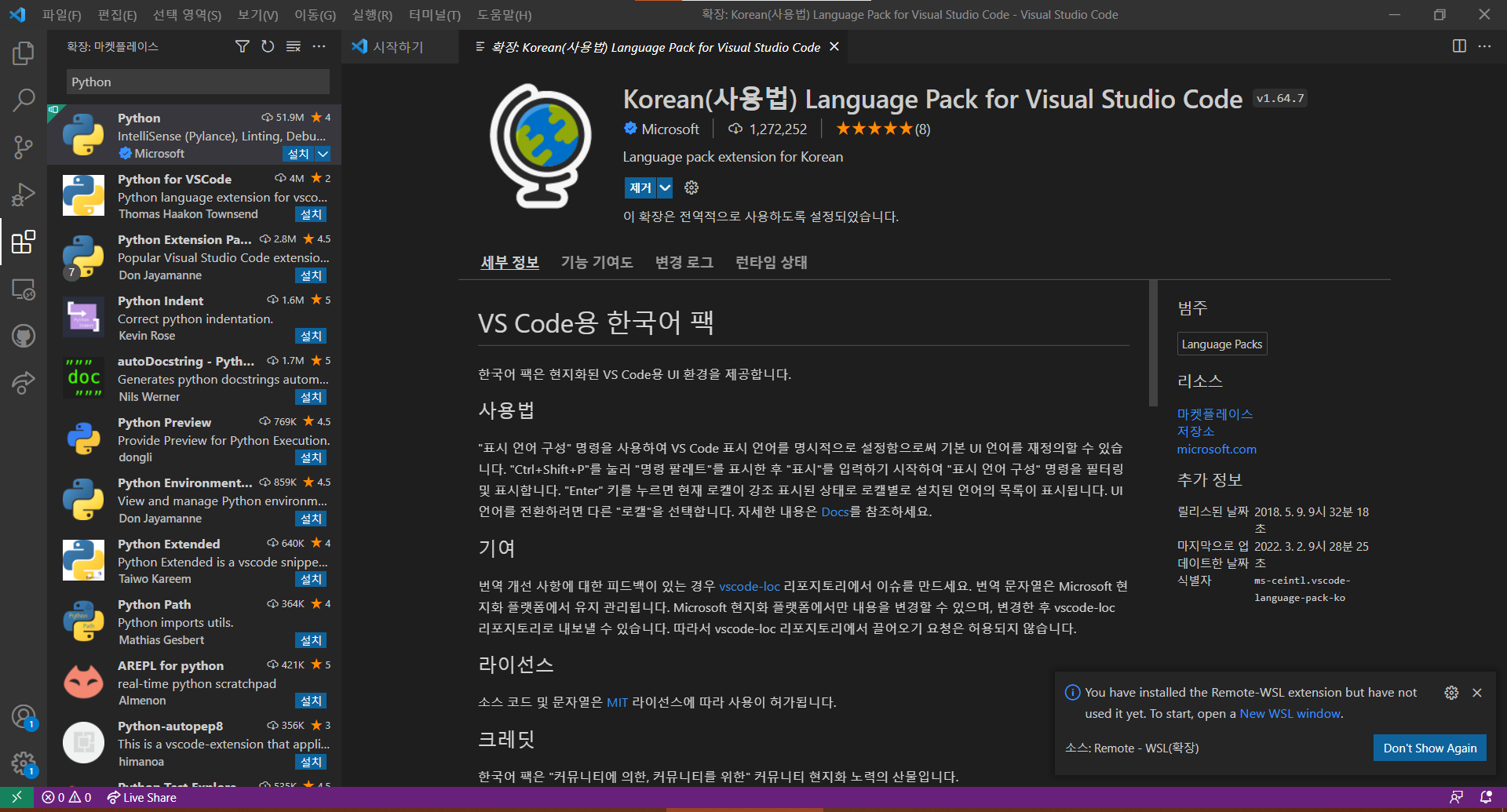Install the Python extension by Microsoft
1507x812 pixels.
point(298,154)
